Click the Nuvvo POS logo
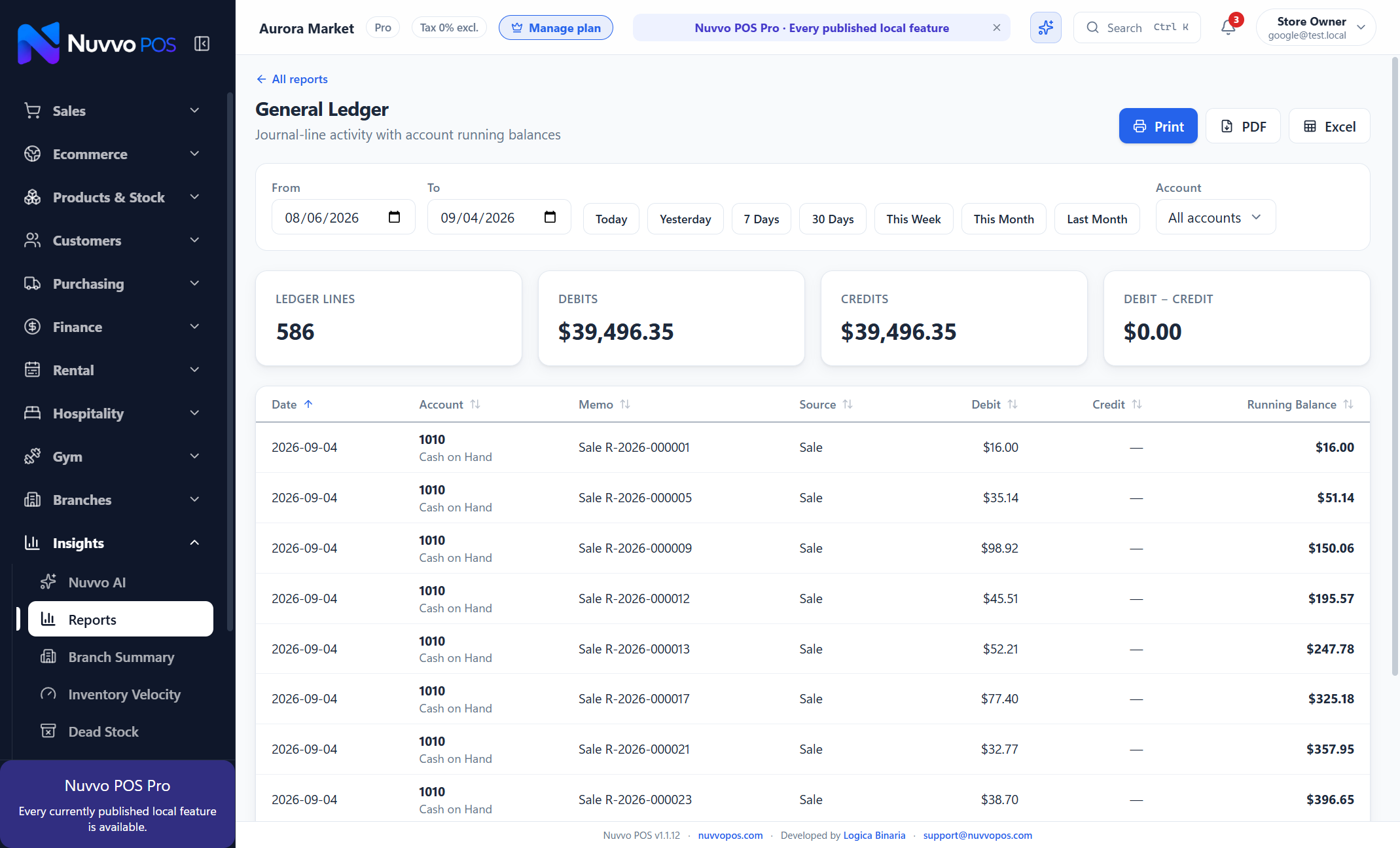1400x848 pixels. [96, 43]
